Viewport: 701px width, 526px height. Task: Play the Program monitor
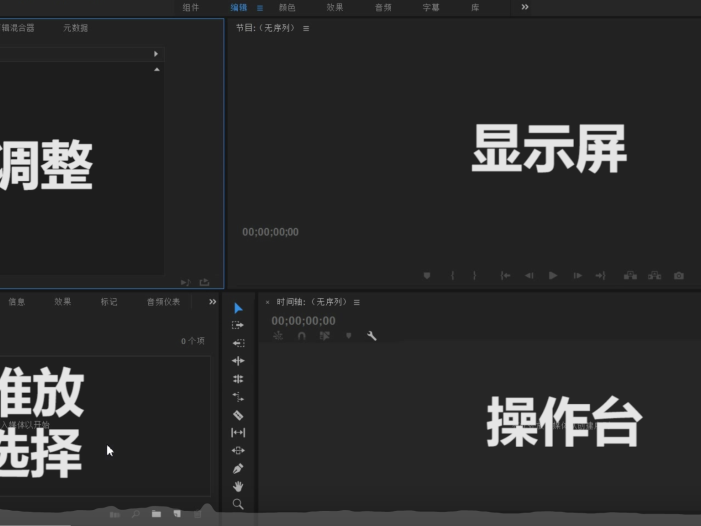pyautogui.click(x=553, y=276)
